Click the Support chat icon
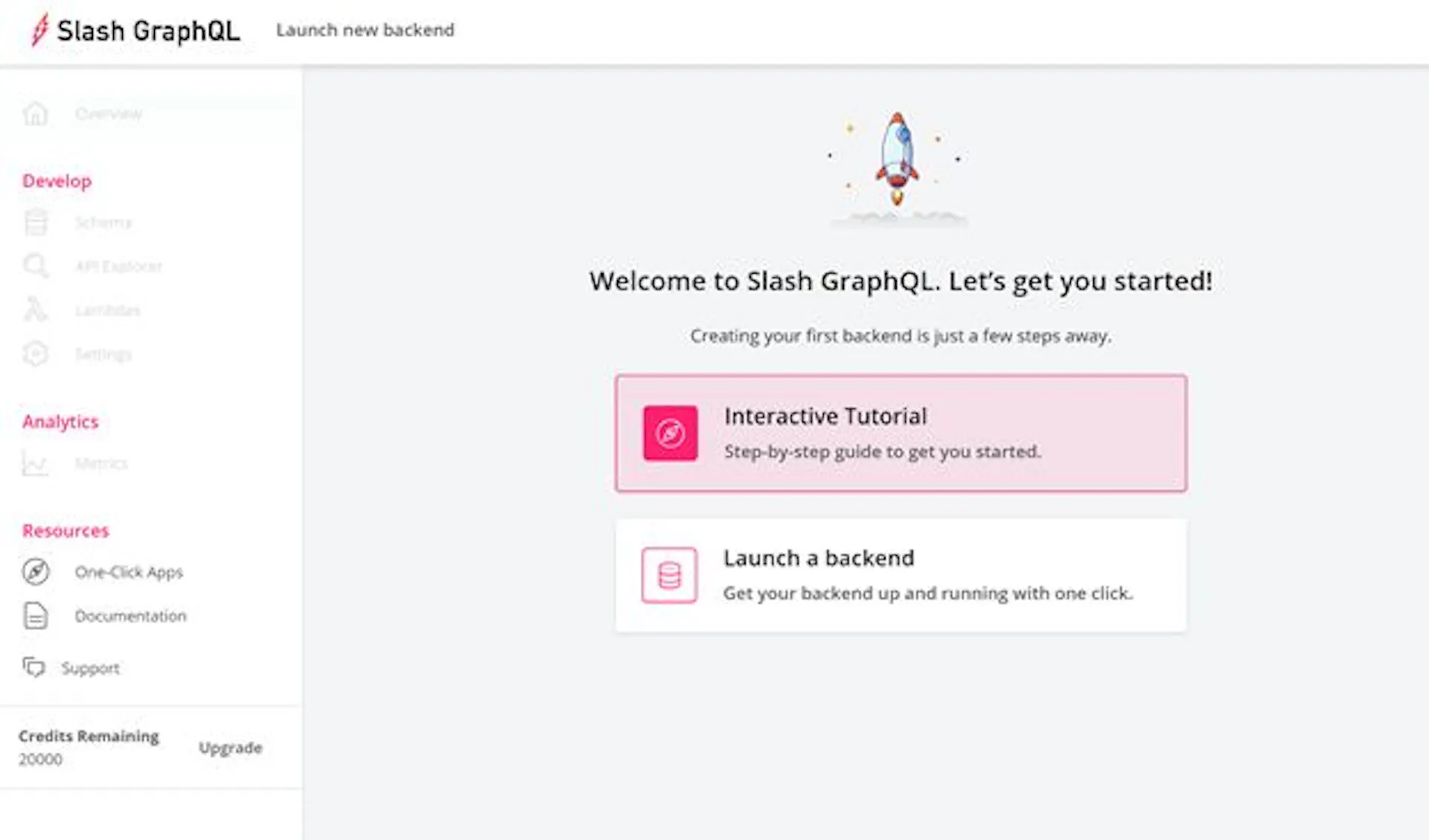The image size is (1429, 840). point(33,667)
